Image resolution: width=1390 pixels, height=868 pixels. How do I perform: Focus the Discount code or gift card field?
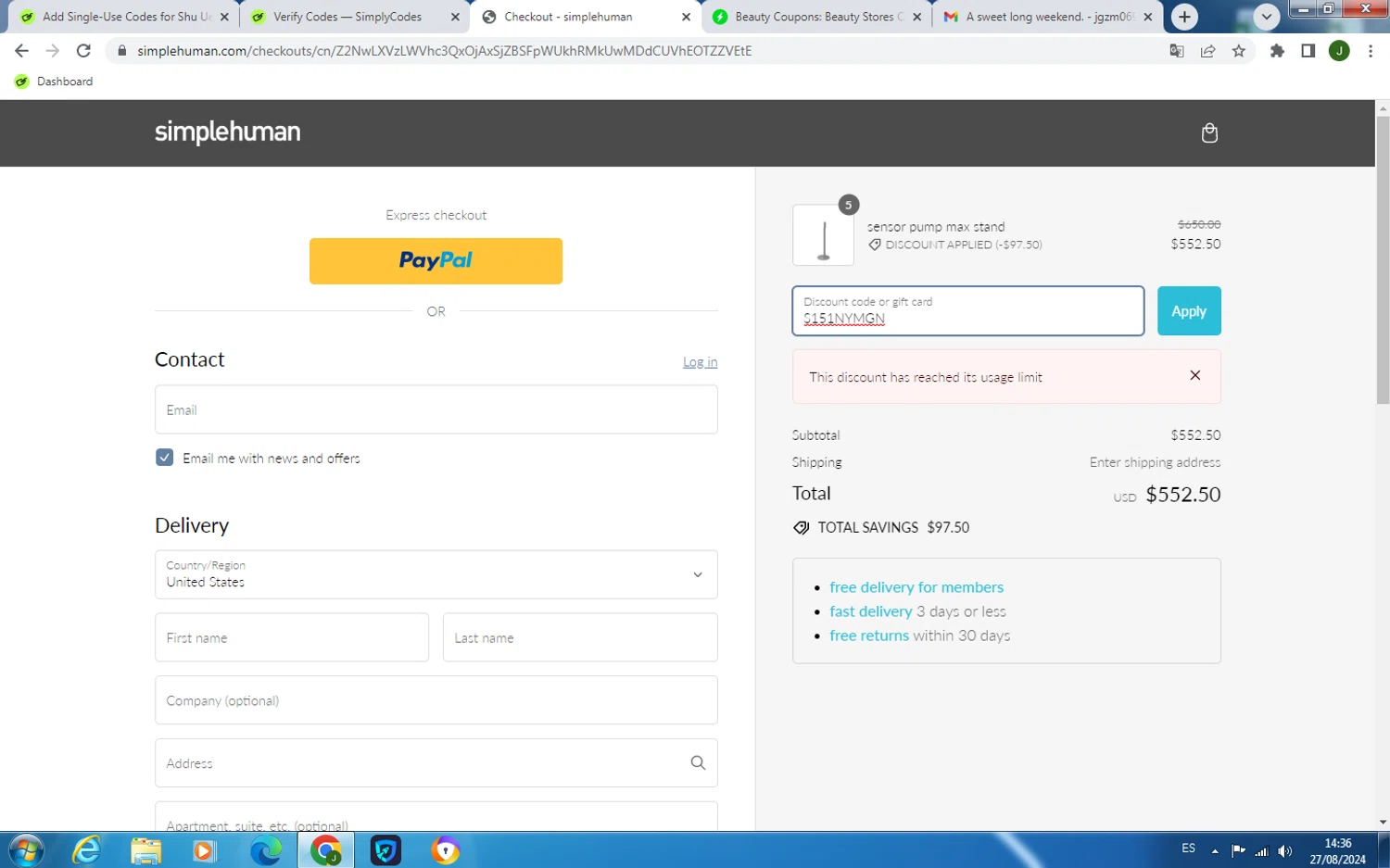(x=968, y=311)
